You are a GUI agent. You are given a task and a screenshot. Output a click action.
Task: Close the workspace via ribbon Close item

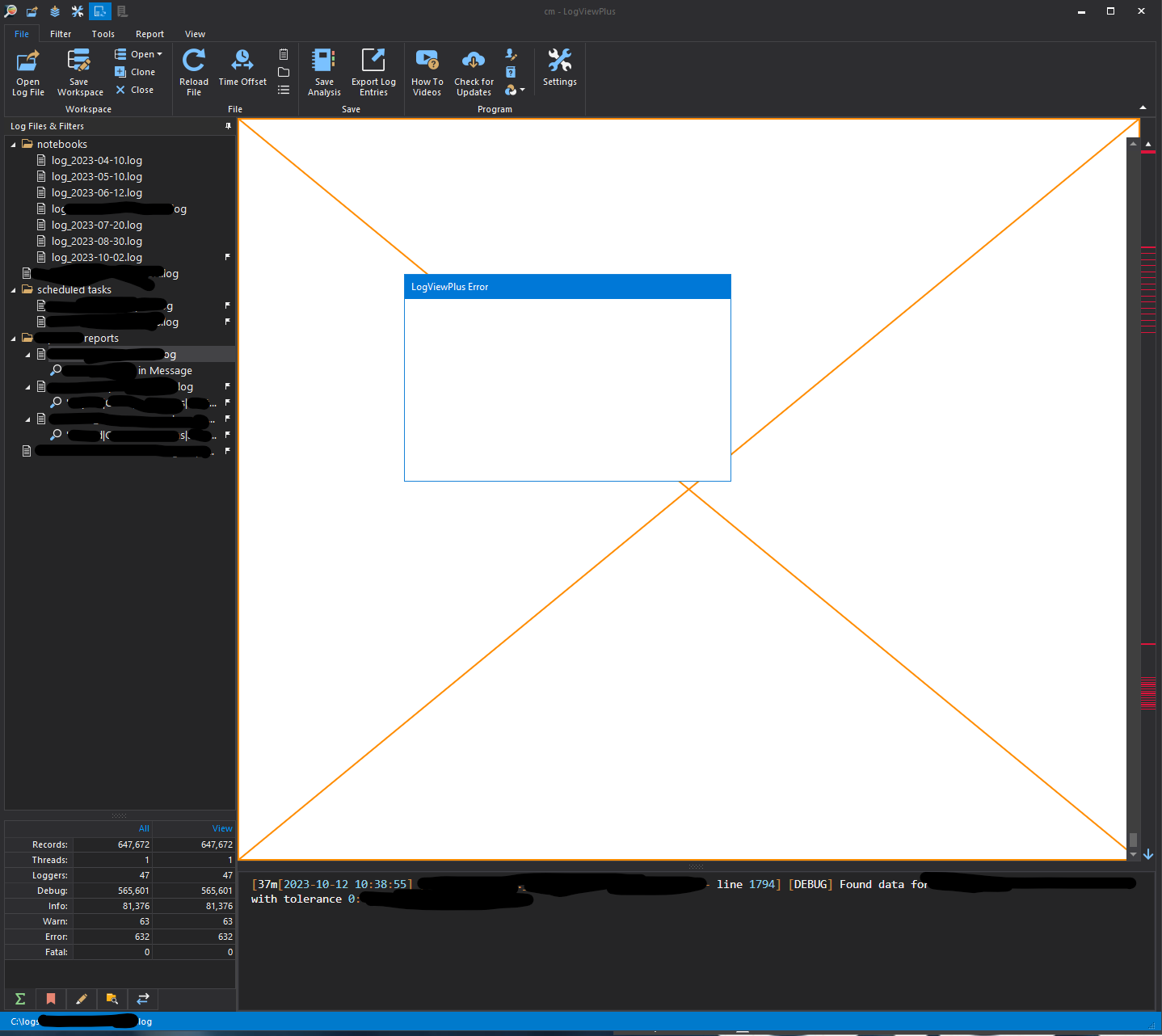pyautogui.click(x=135, y=90)
